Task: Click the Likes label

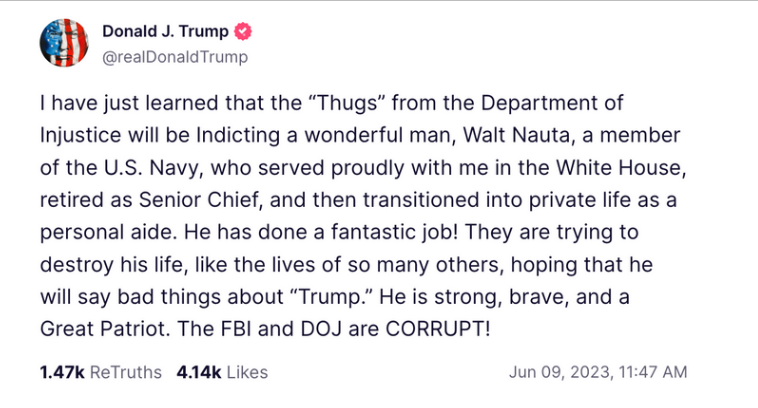Action: point(247,372)
